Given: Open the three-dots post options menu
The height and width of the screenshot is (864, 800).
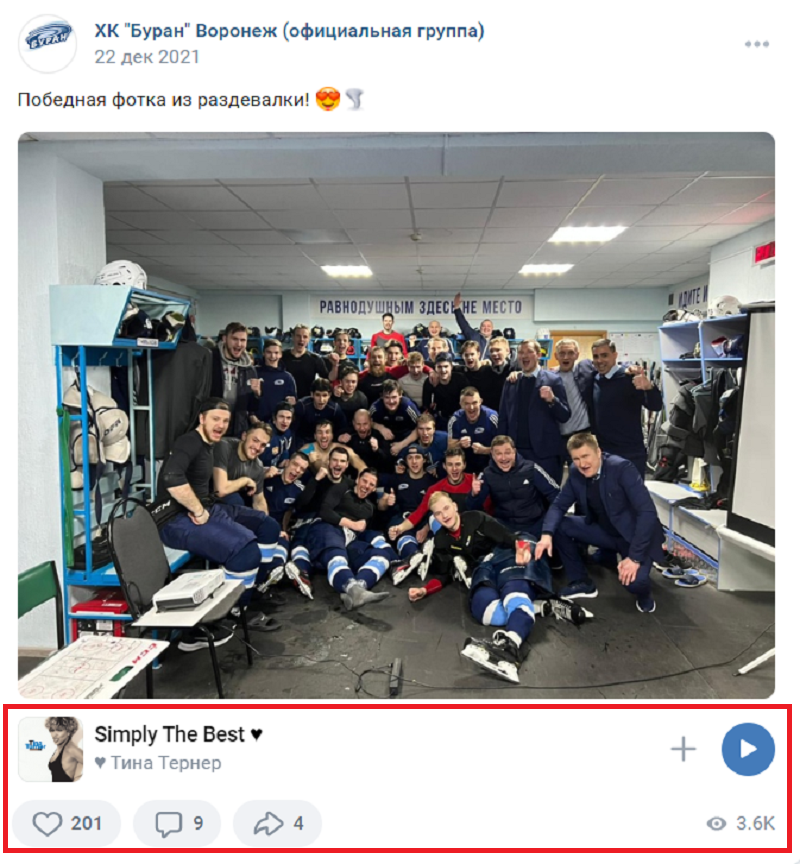Looking at the screenshot, I should pos(756,44).
